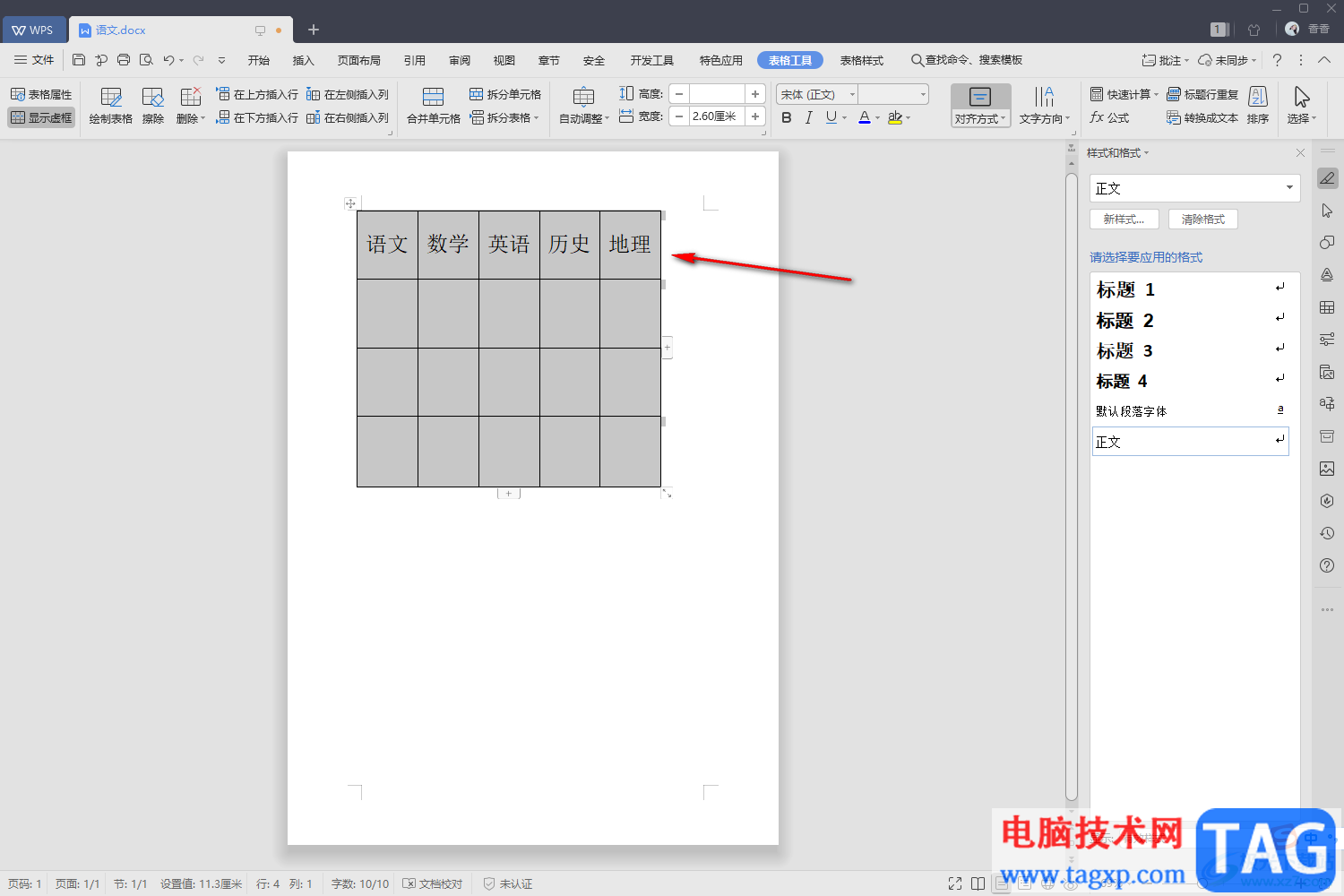This screenshot has width=1344, height=896.
Task: Open the 批注 comments dropdown
Action: pyautogui.click(x=1165, y=60)
